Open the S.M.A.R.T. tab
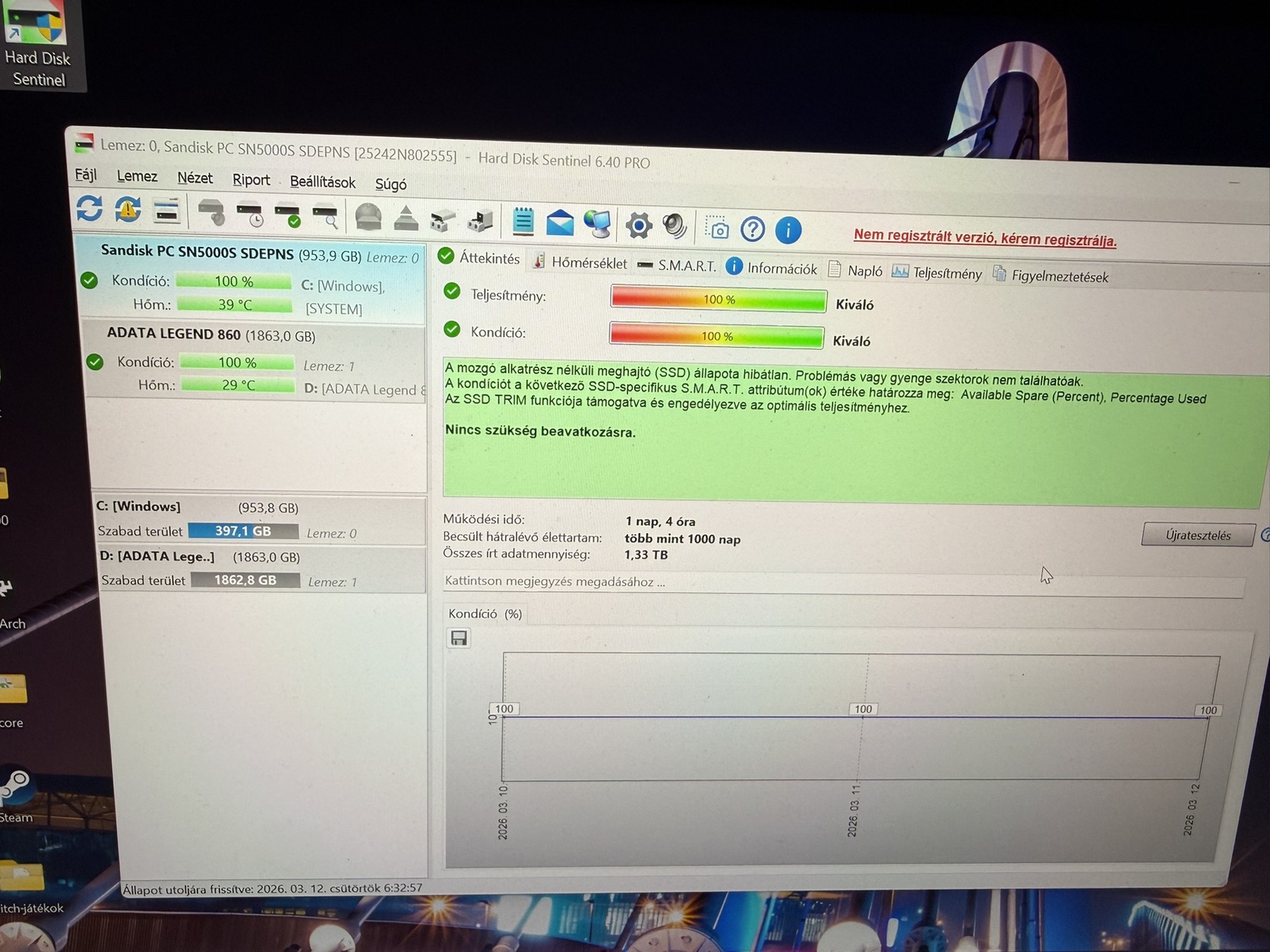1270x952 pixels. pos(677,265)
